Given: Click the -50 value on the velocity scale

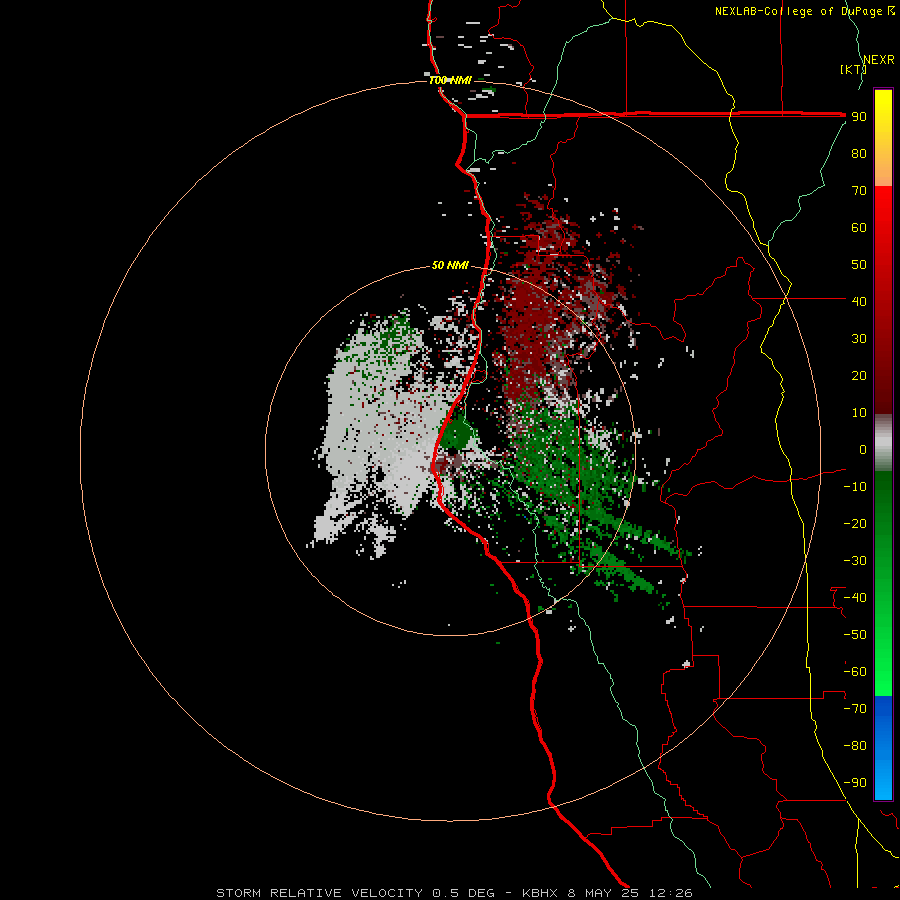Looking at the screenshot, I should click(x=855, y=635).
